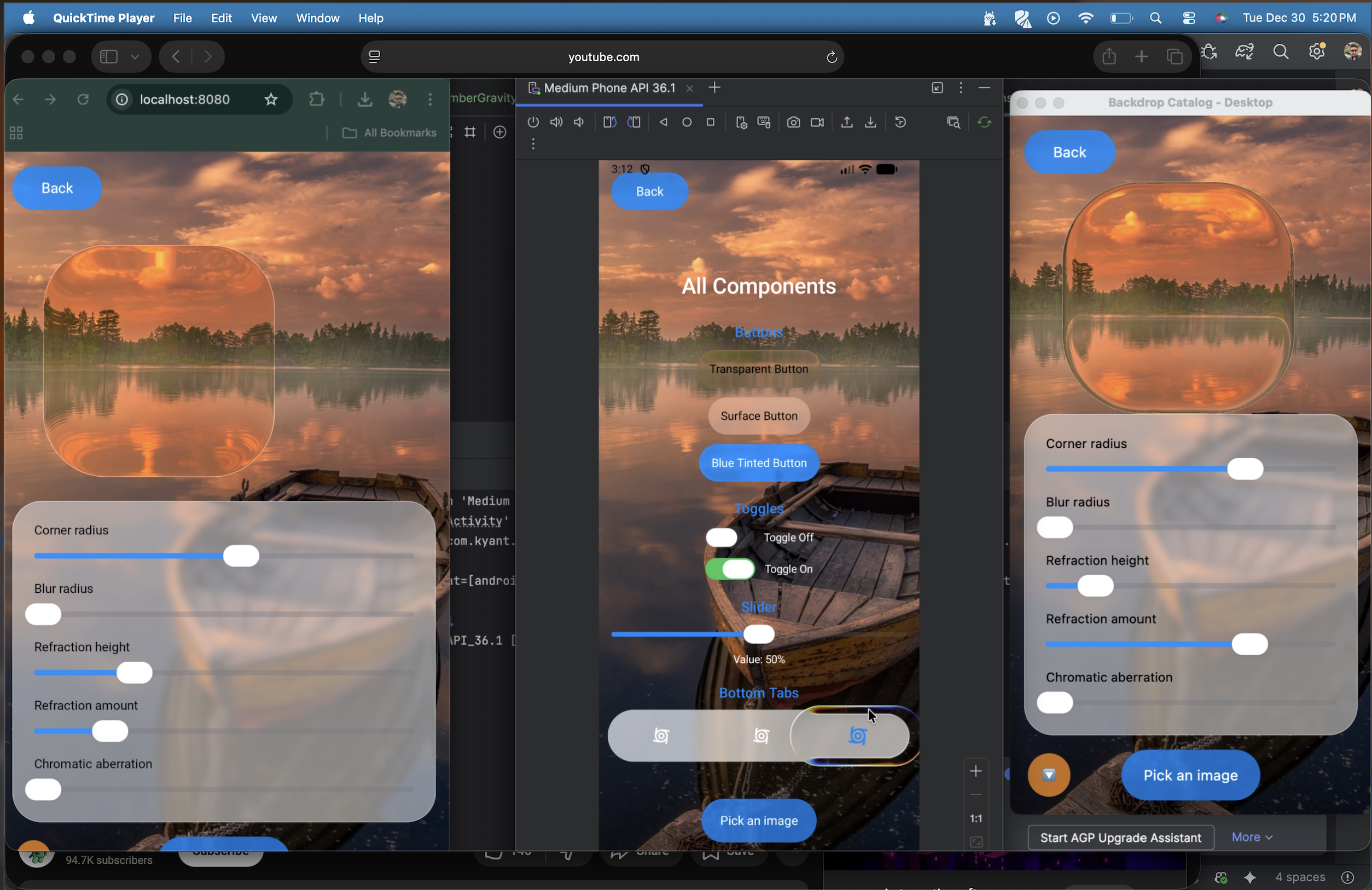Select the Medium Phone API 36.1 tab
Viewport: 1372px width, 890px height.
609,88
